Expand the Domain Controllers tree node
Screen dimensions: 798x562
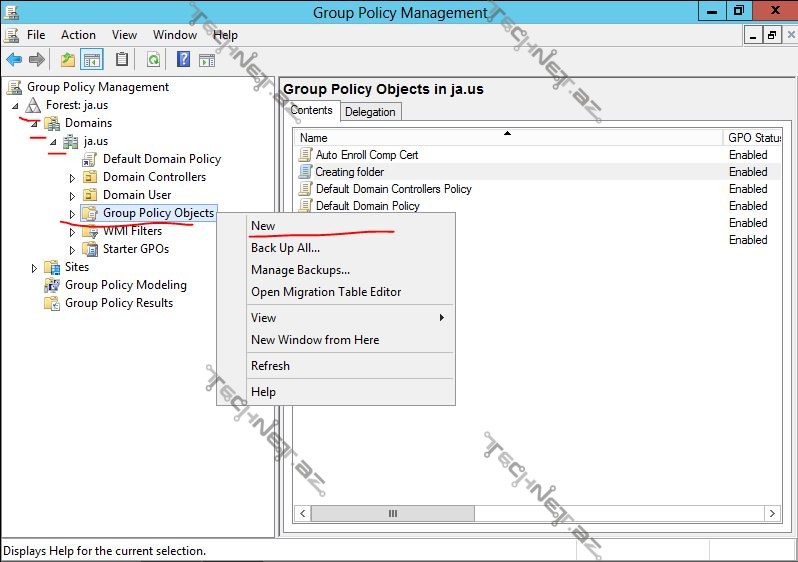72,177
